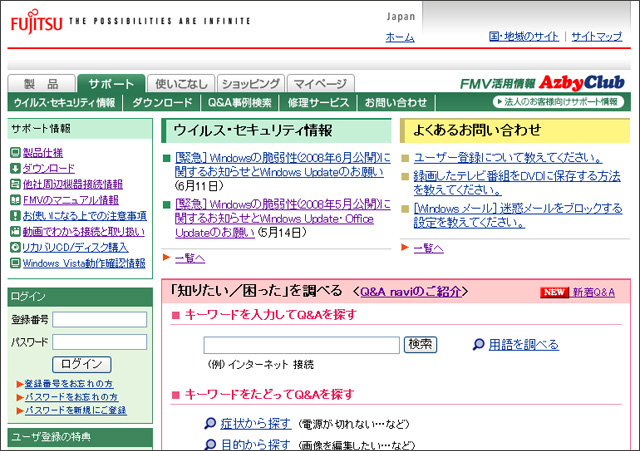Open パスワードを新規にご登録 link
640x451 pixels.
click(76, 411)
